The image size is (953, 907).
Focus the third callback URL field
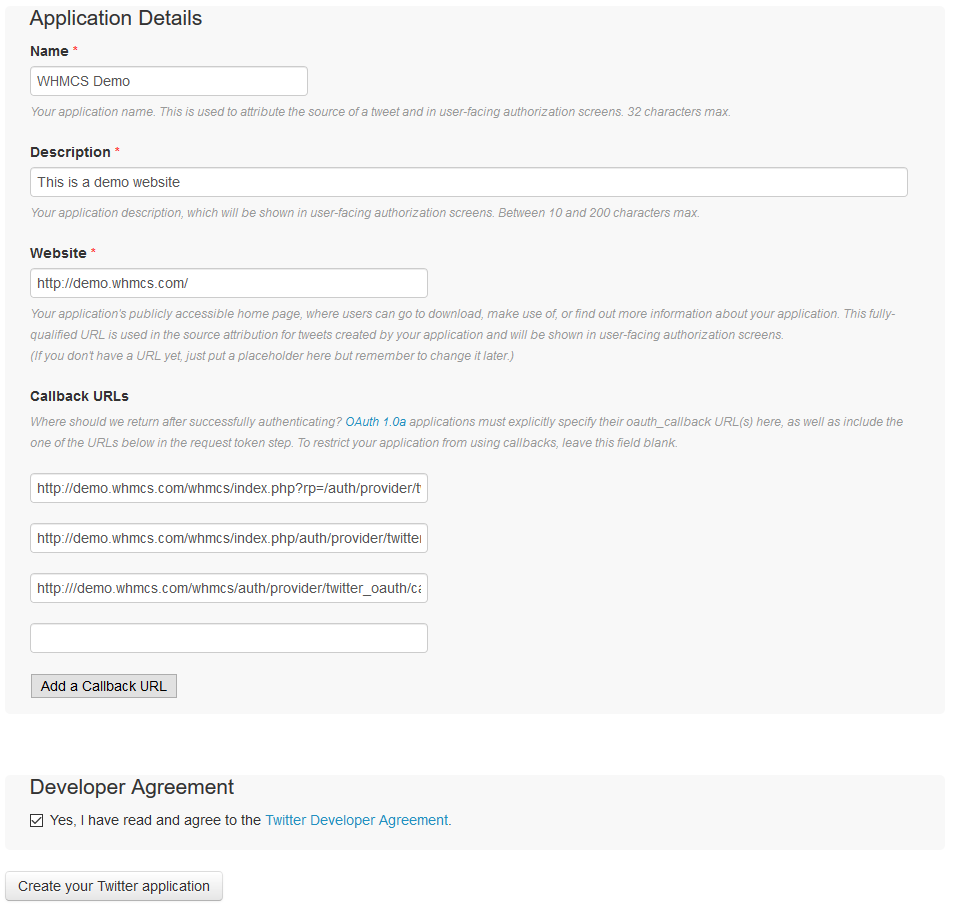tap(229, 588)
